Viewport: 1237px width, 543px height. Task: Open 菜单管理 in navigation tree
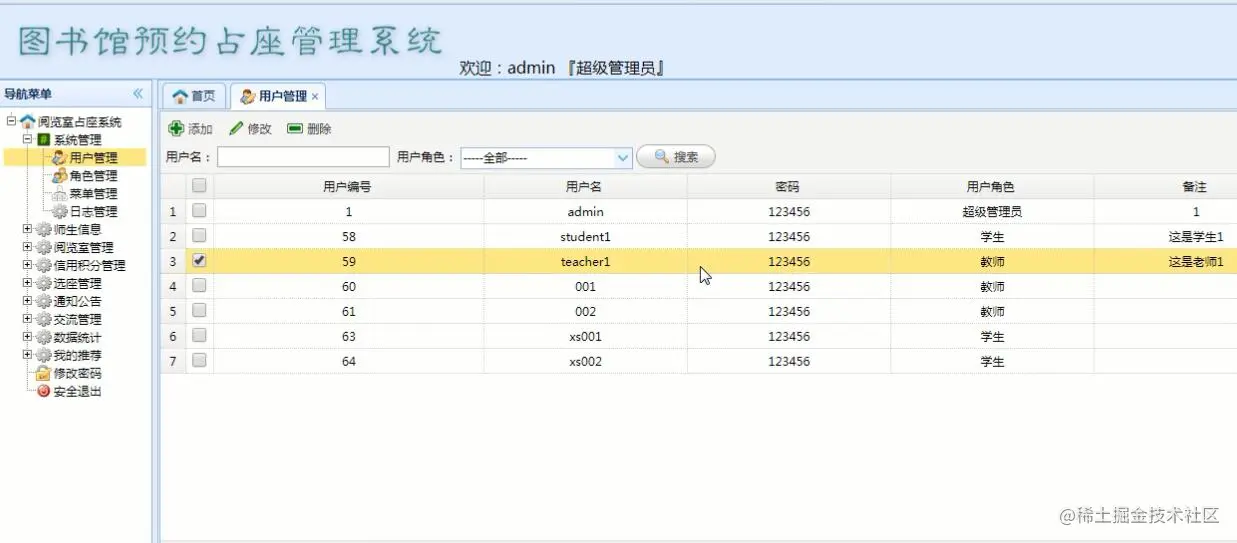pos(93,194)
